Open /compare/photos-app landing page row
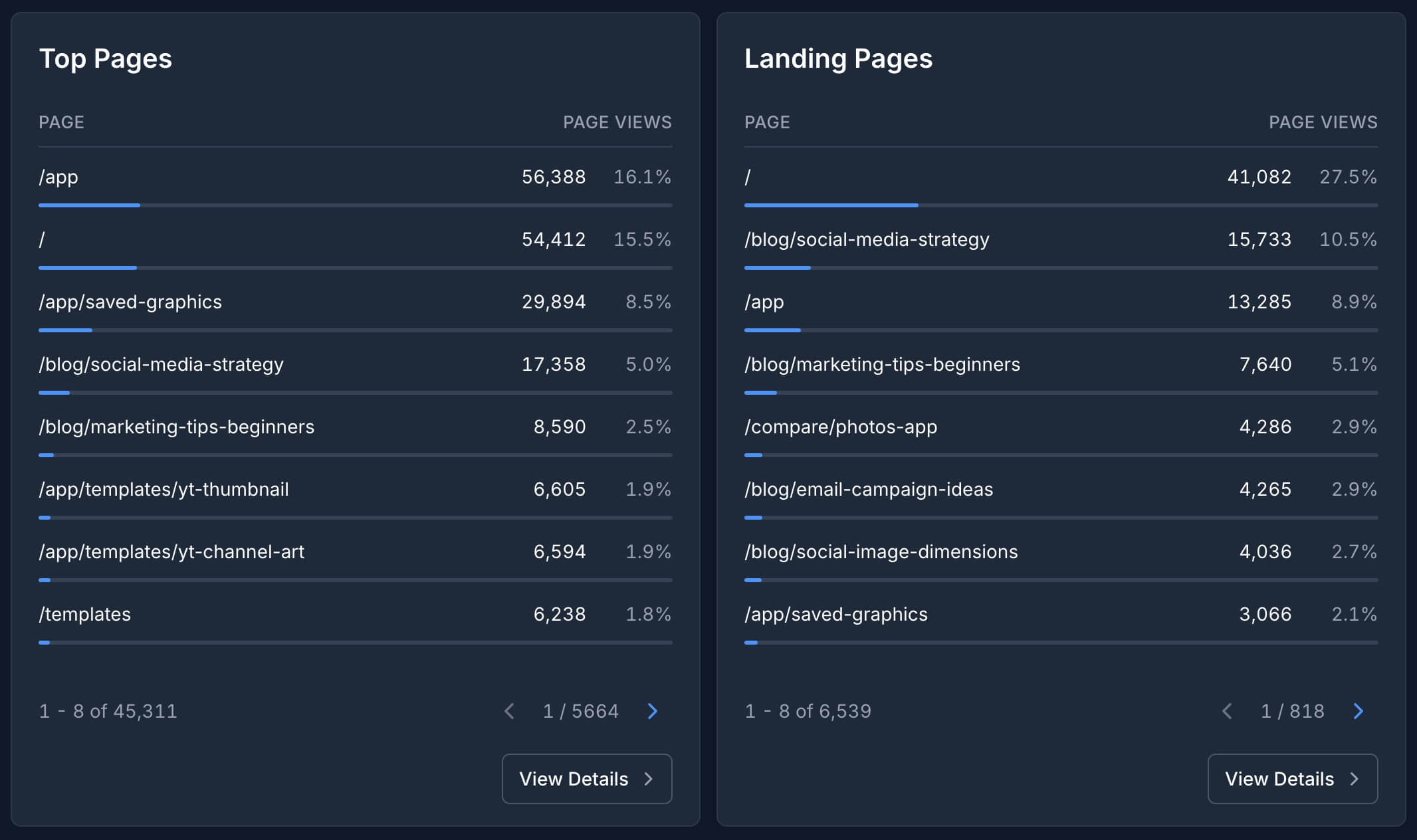This screenshot has height=840, width=1417. (x=841, y=427)
